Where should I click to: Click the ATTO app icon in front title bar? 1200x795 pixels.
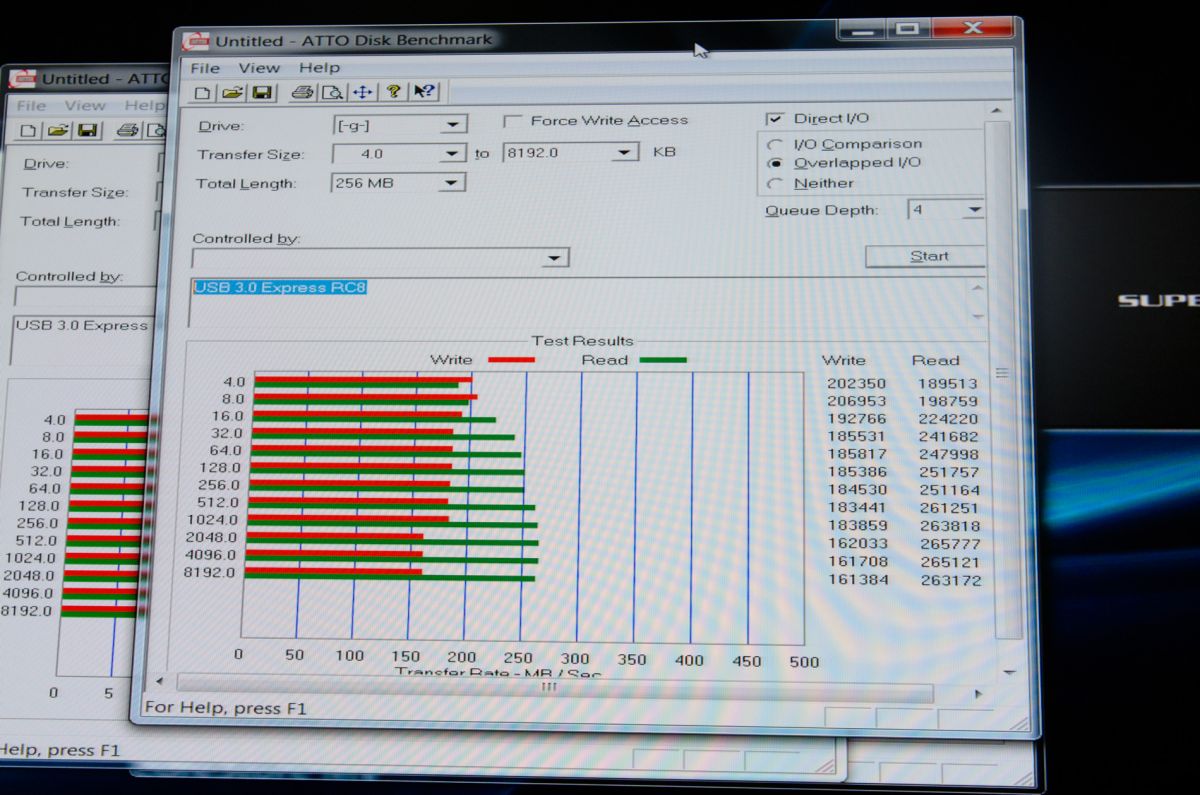pos(197,41)
